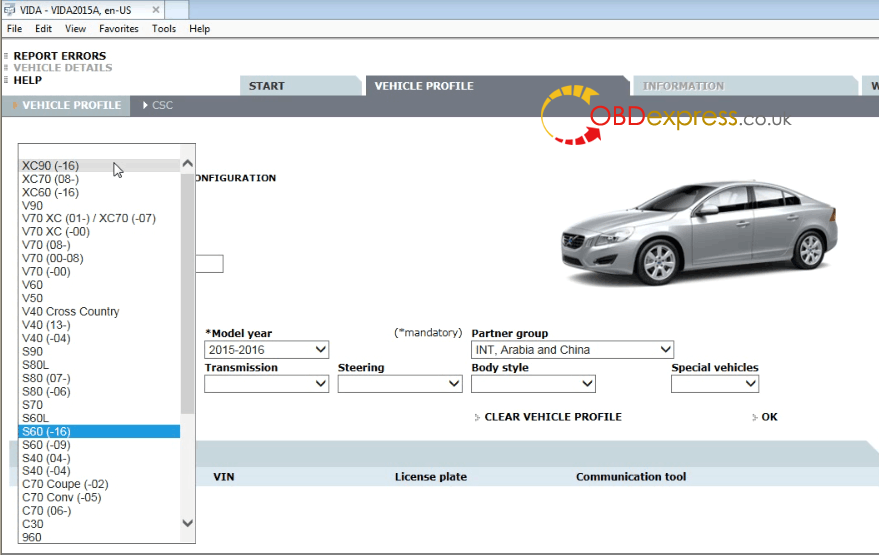
Task: Choose S80 (07-) from model list
Action: click(x=99, y=378)
